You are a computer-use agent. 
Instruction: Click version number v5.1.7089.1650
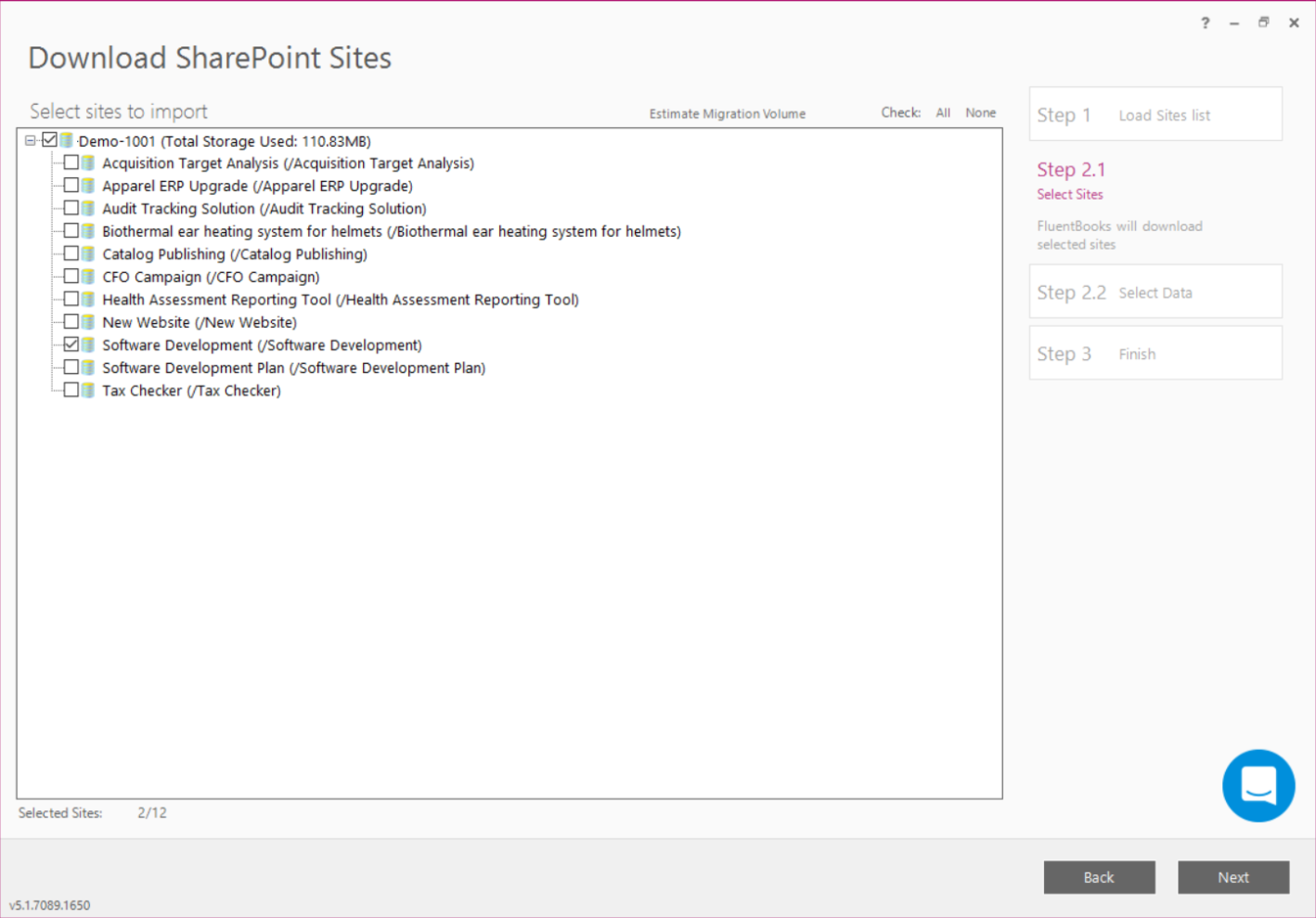(50, 905)
